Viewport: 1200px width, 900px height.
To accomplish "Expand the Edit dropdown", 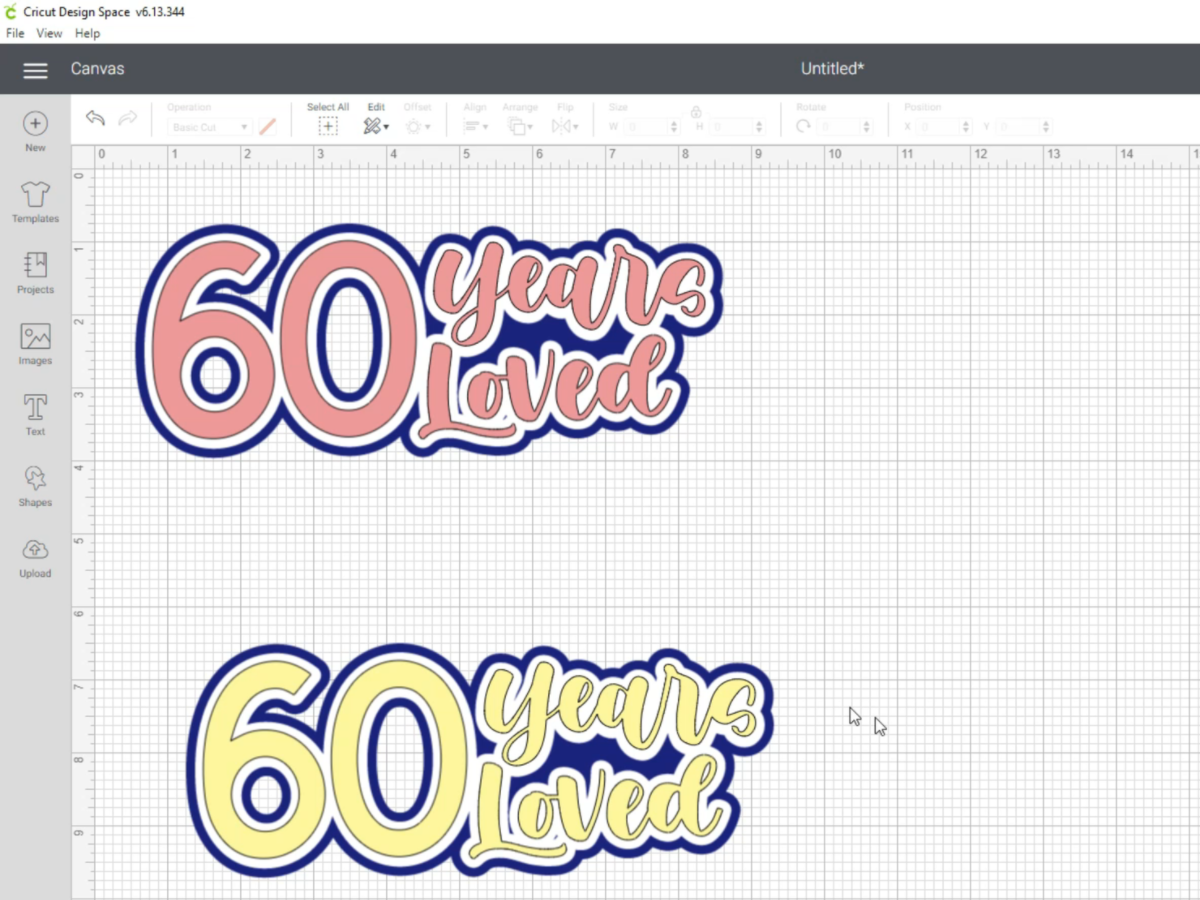I will coord(376,126).
